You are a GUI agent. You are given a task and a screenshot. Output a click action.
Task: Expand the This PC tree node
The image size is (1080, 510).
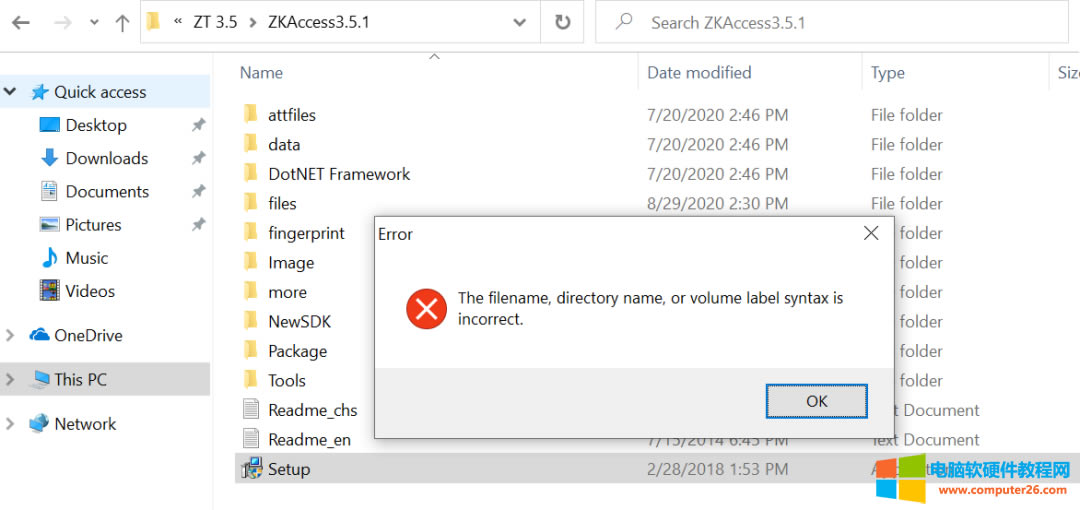(11, 379)
